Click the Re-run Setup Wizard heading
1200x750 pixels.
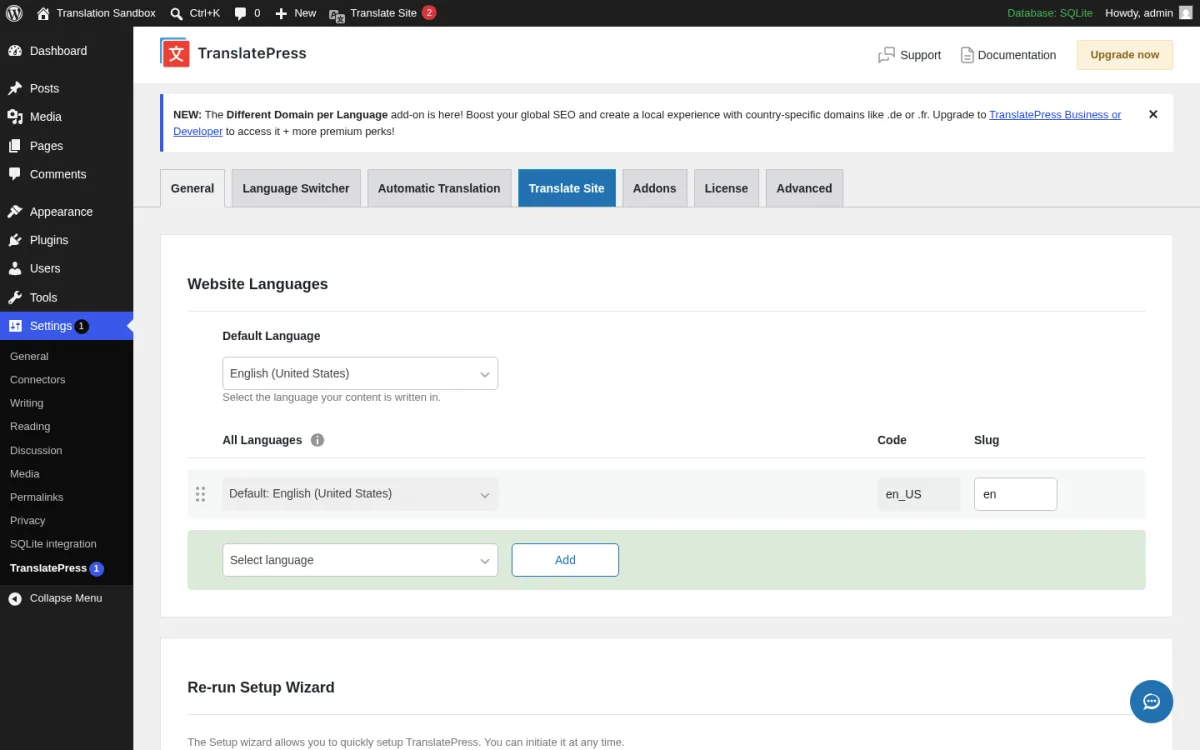click(261, 688)
